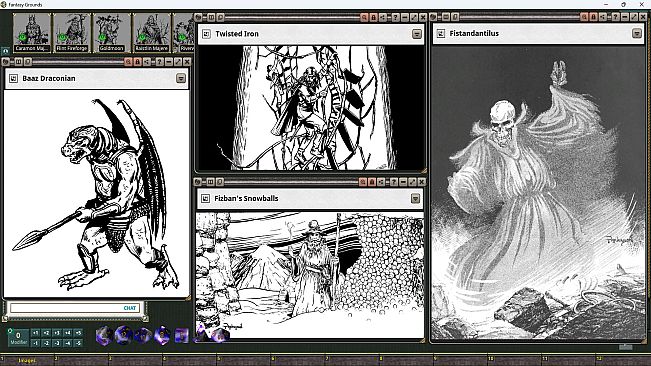Click the +3 modifier button

(x=57, y=333)
